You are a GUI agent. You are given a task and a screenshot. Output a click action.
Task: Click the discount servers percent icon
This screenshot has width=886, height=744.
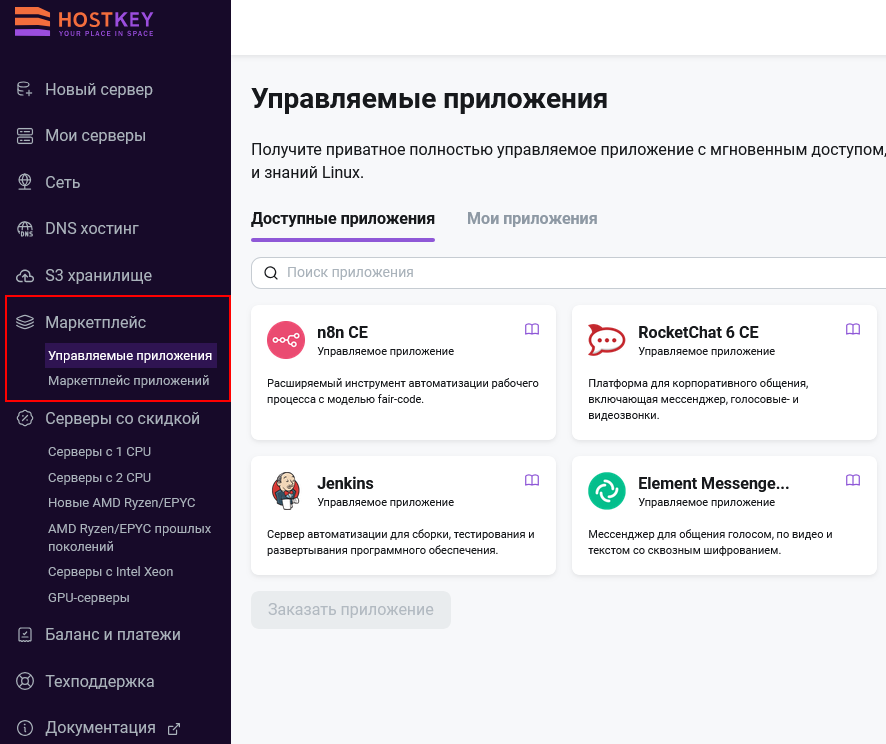(x=24, y=419)
